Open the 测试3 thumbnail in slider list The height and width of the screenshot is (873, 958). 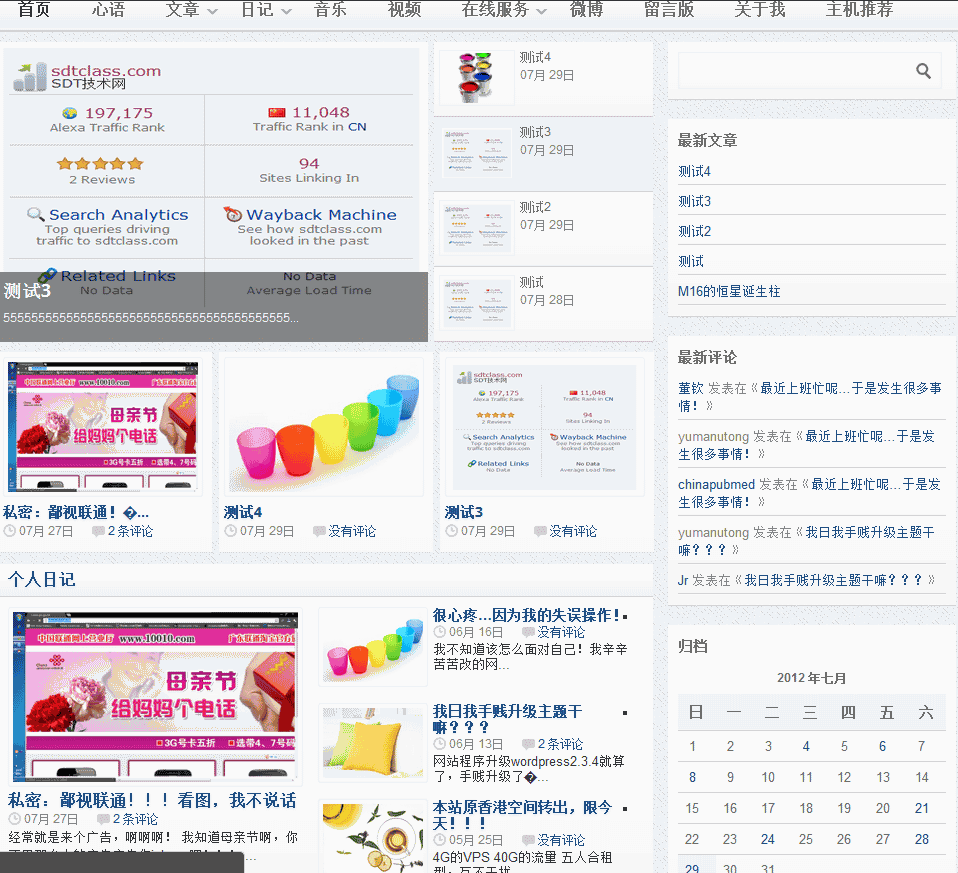tap(476, 153)
